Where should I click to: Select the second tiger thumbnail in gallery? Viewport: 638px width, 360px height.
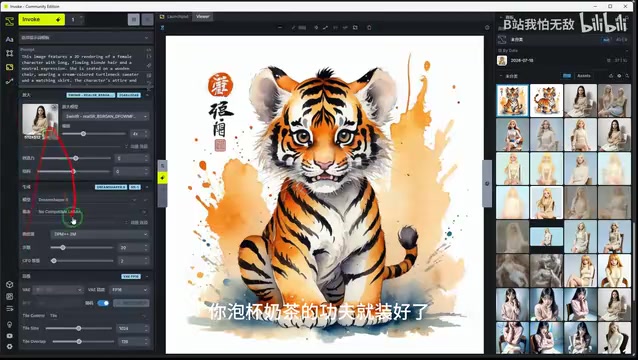[x=546, y=100]
